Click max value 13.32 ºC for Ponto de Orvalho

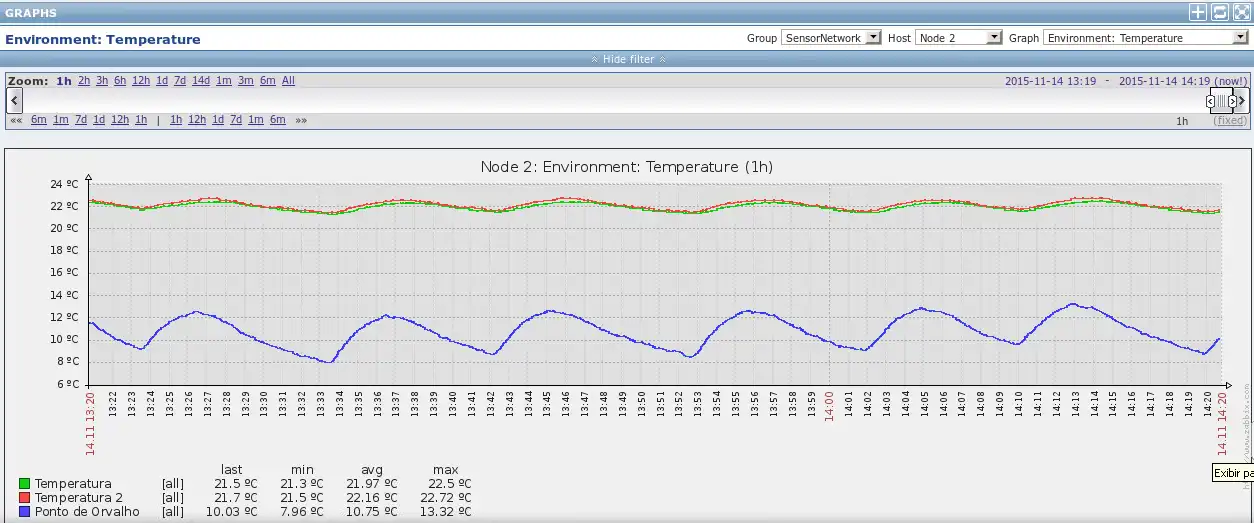pyautogui.click(x=445, y=512)
